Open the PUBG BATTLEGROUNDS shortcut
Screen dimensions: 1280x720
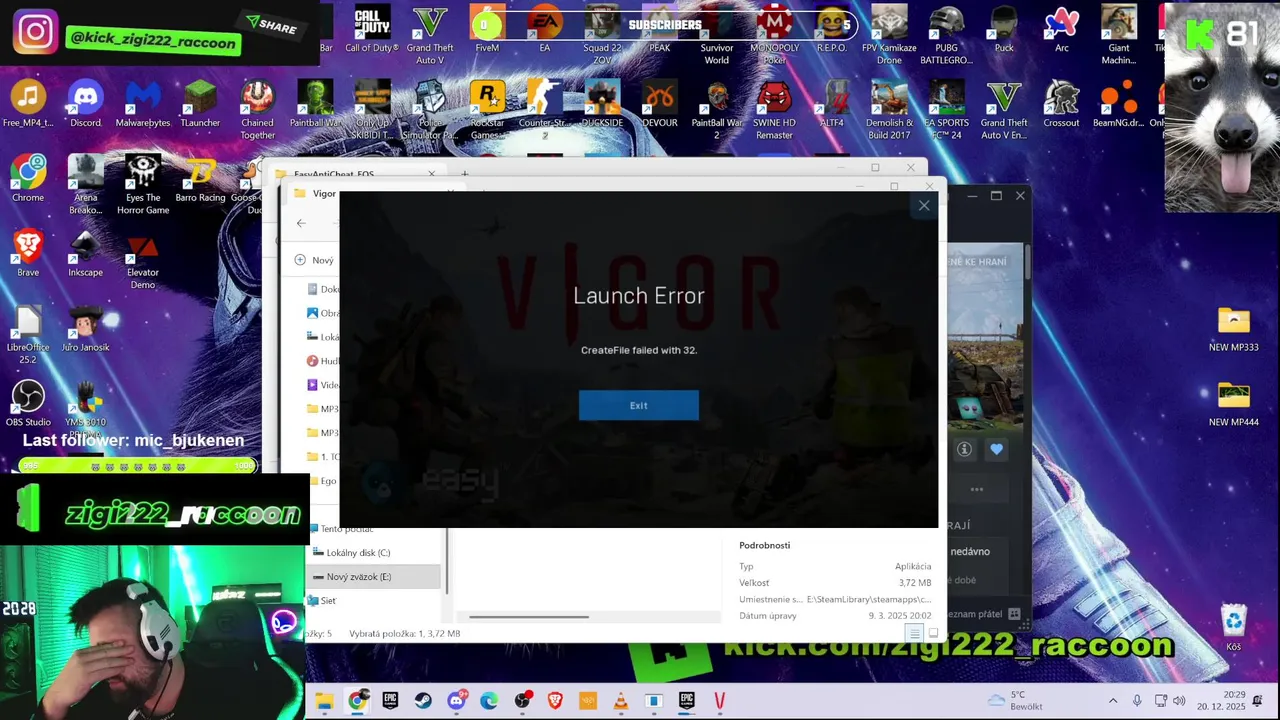tap(946, 36)
